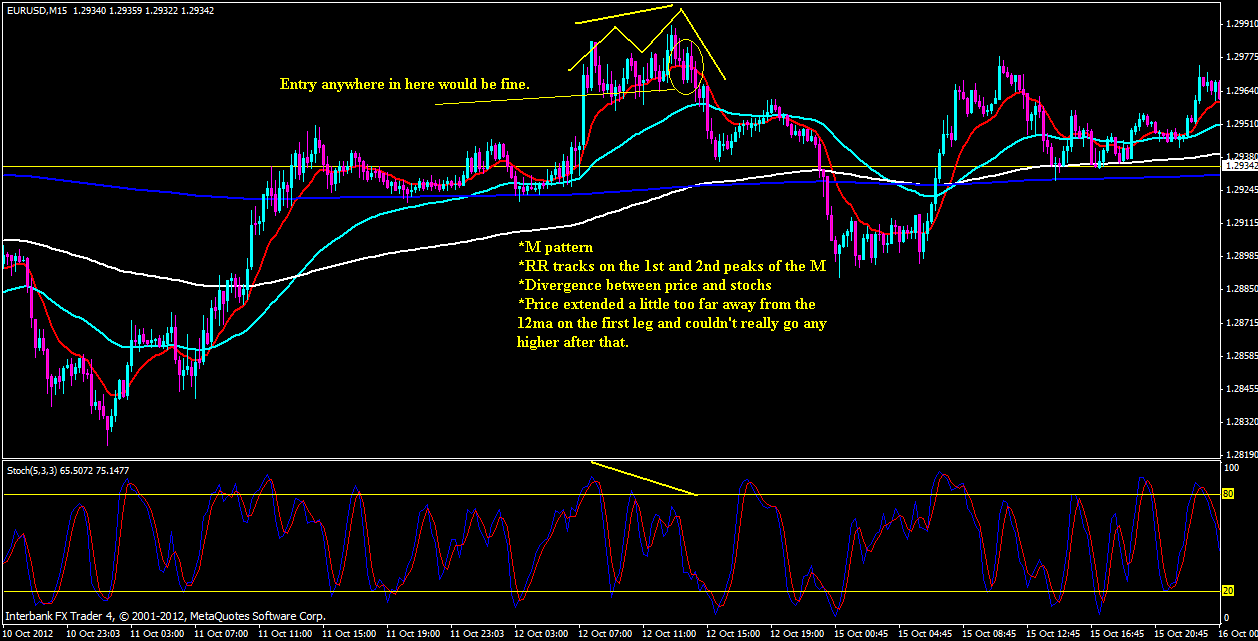Select the yellow 80 stochastic level tag
Viewport: 1258px width, 641px height.
pos(1229,494)
